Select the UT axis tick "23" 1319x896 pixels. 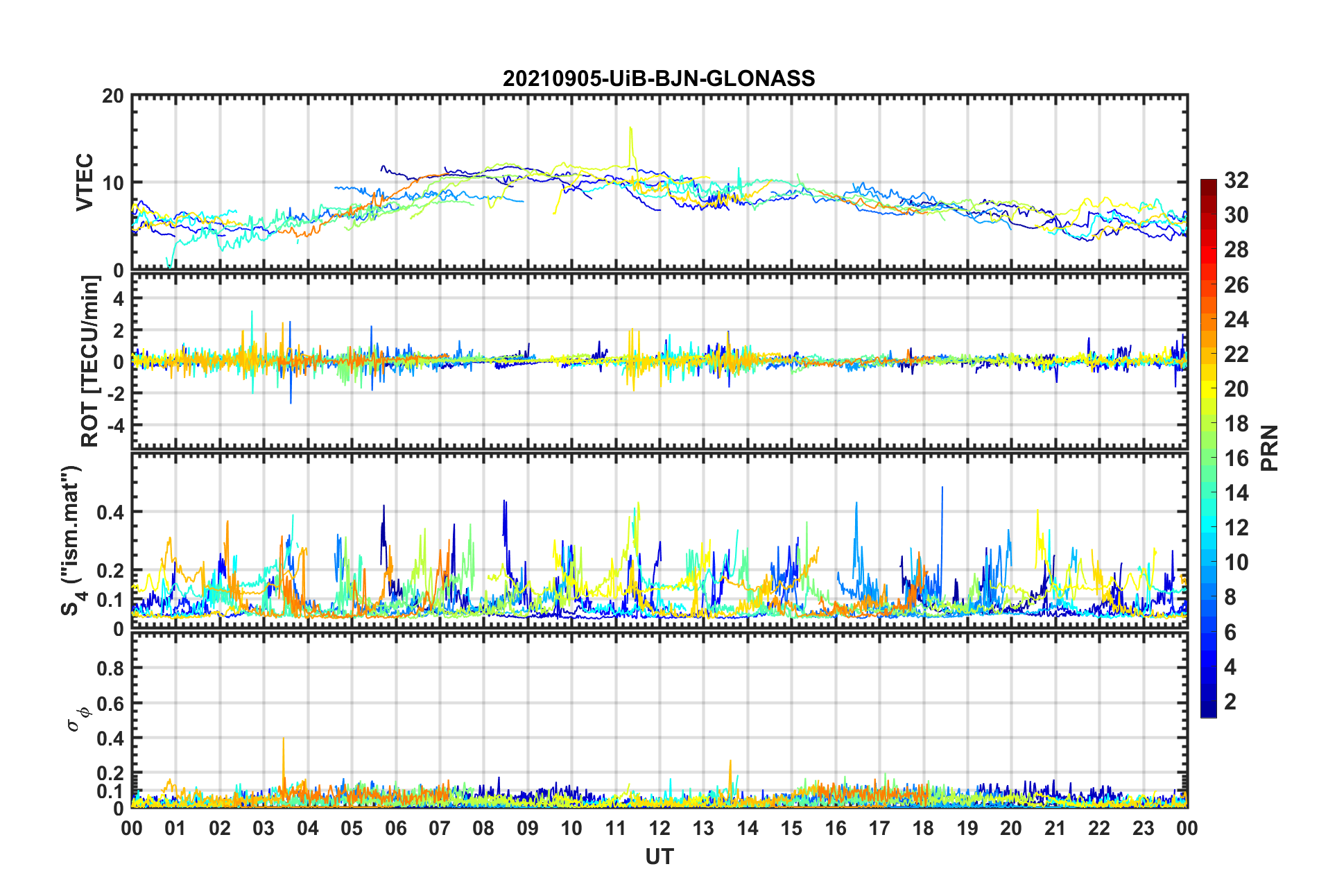pyautogui.click(x=1143, y=828)
